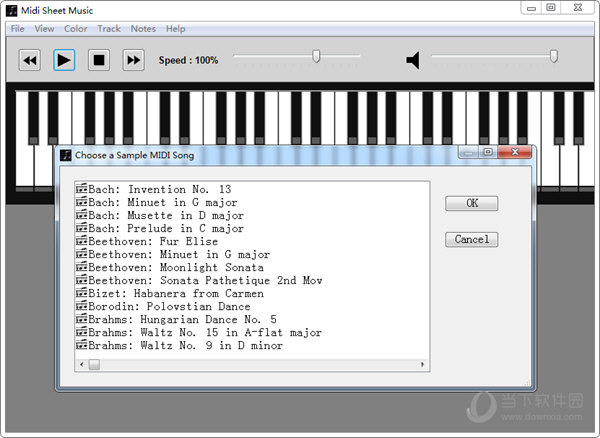Maximize the Midi Sheet Music main window
Screen dimensions: 600x438
(x=551, y=7)
